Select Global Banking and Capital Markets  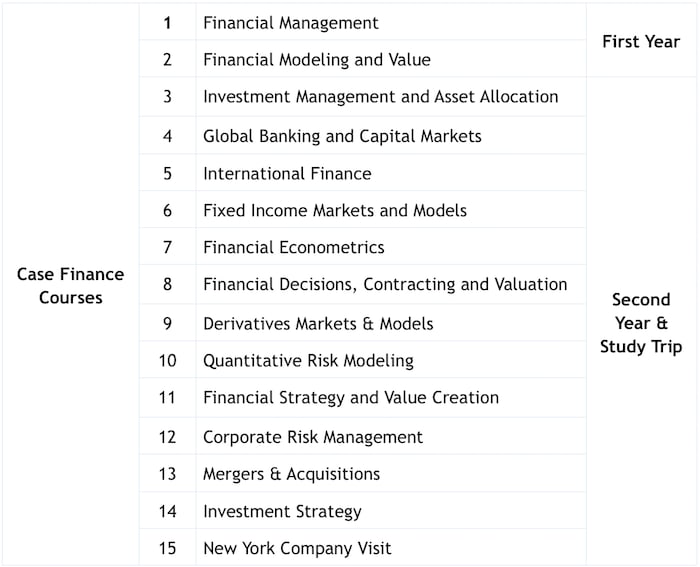(342, 136)
